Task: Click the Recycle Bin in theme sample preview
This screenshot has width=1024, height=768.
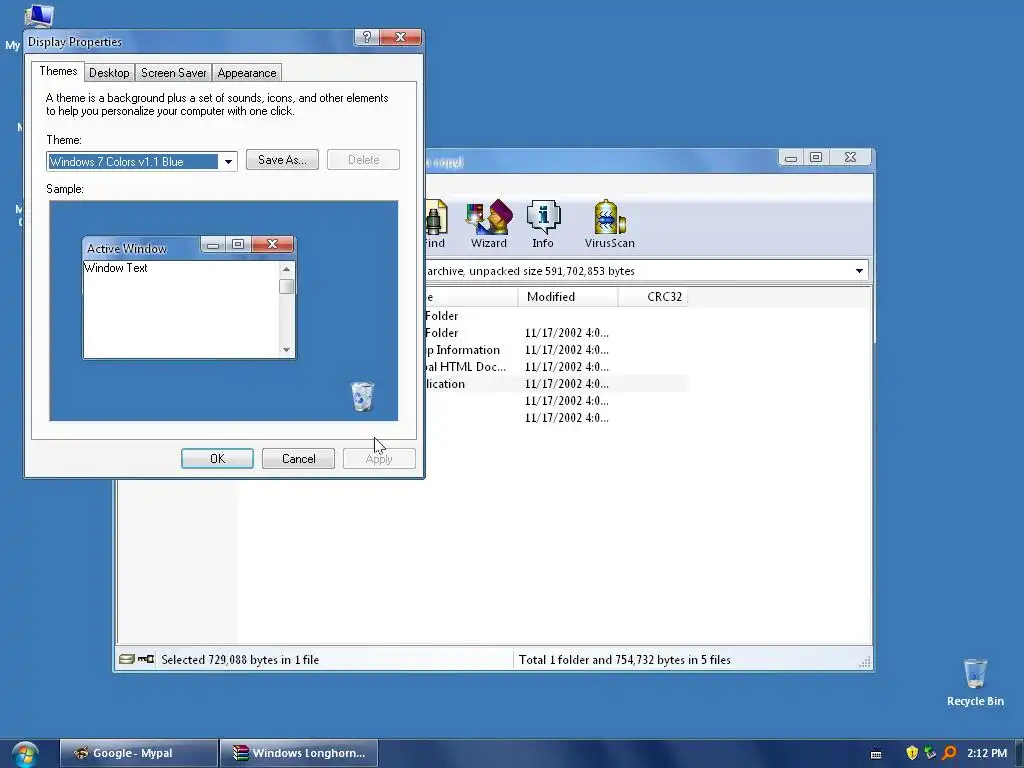Action: click(x=362, y=396)
